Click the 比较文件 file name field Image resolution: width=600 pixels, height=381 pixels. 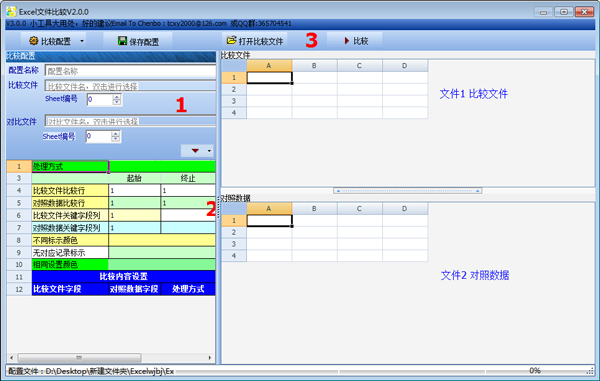[x=130, y=86]
